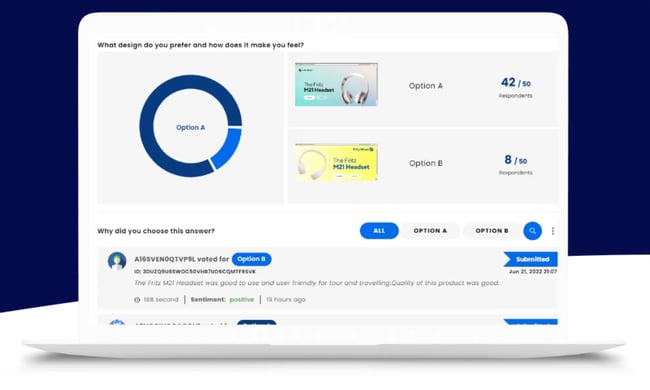Select the ALL filter tab
Image resolution: width=650 pixels, height=390 pixels.
coord(379,231)
